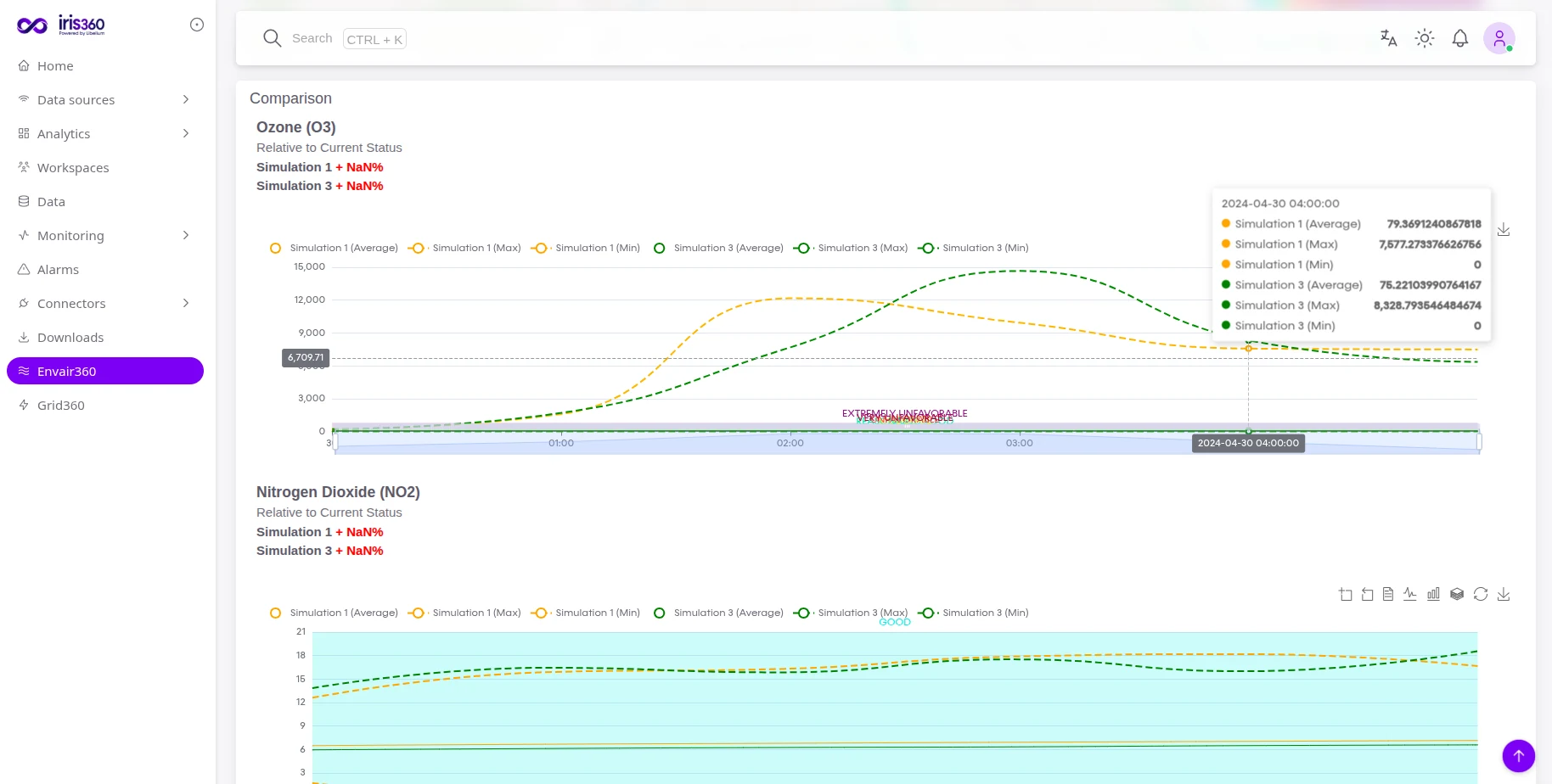Viewport: 1552px width, 784px height.
Task: Reset zoom on the NO2 chart
Action: tap(1367, 594)
